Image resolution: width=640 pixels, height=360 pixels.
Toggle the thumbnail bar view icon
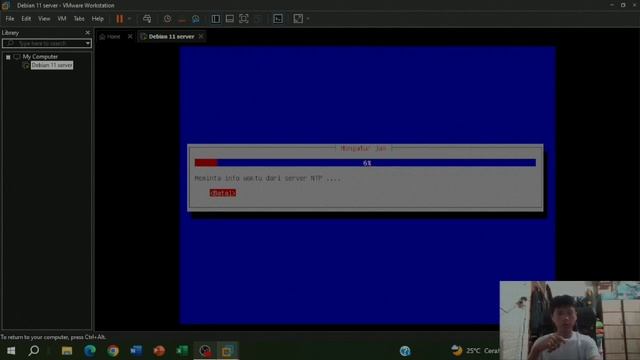[x=230, y=19]
